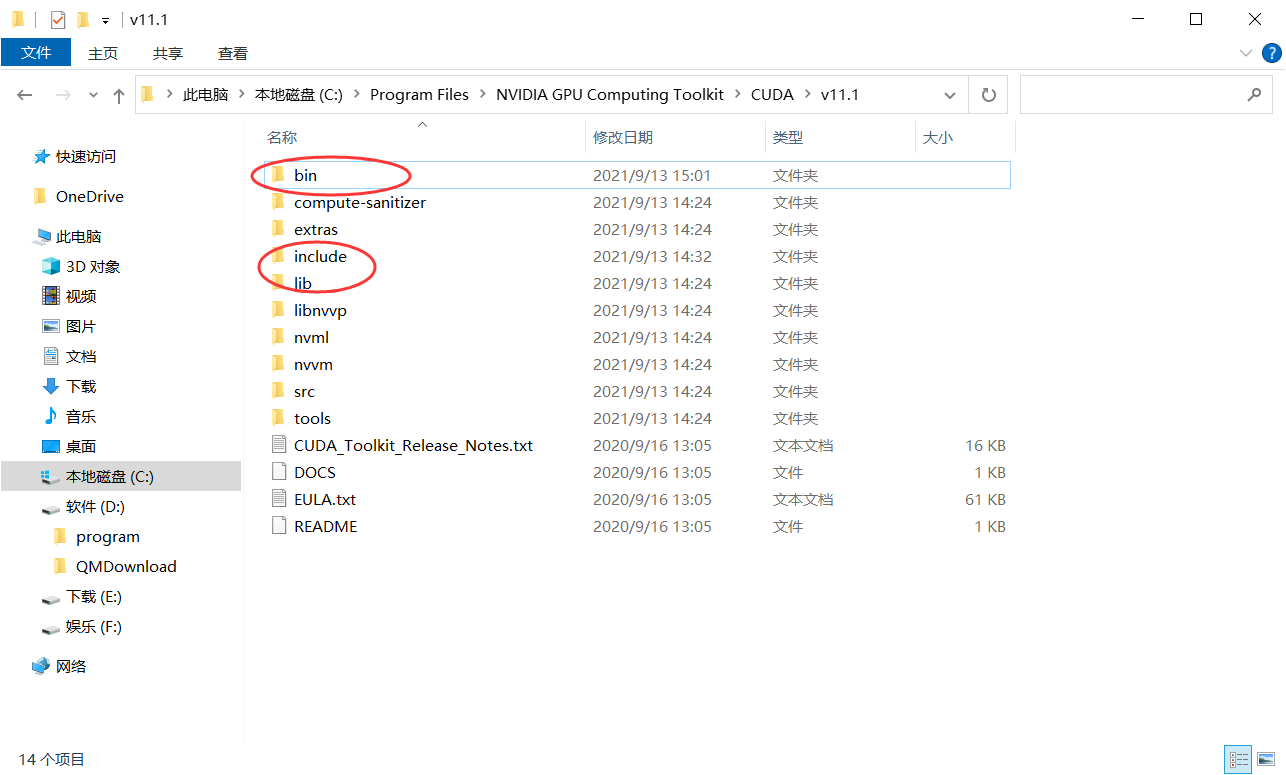
Task: Open the 文件 menu tab
Action: (x=36, y=53)
